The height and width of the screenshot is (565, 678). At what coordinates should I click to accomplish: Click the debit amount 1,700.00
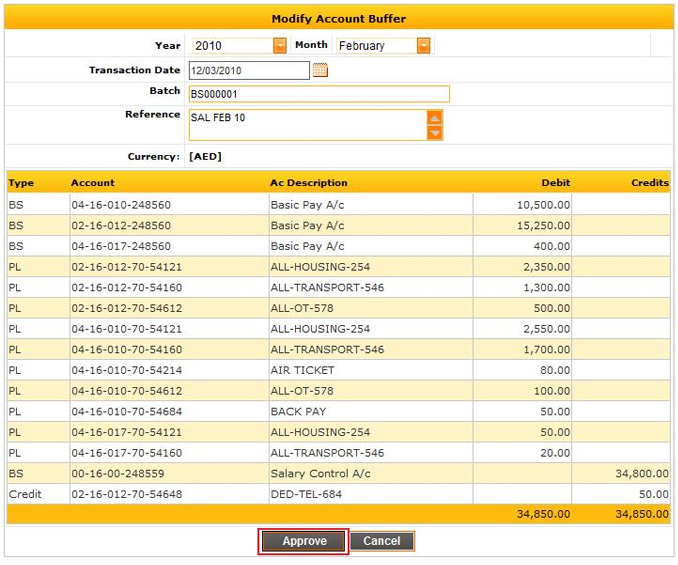click(547, 350)
